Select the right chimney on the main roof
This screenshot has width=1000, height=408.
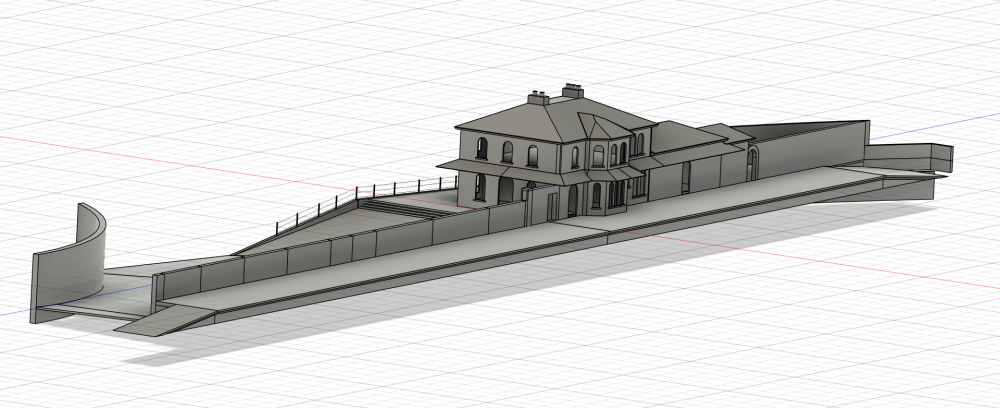coord(572,91)
